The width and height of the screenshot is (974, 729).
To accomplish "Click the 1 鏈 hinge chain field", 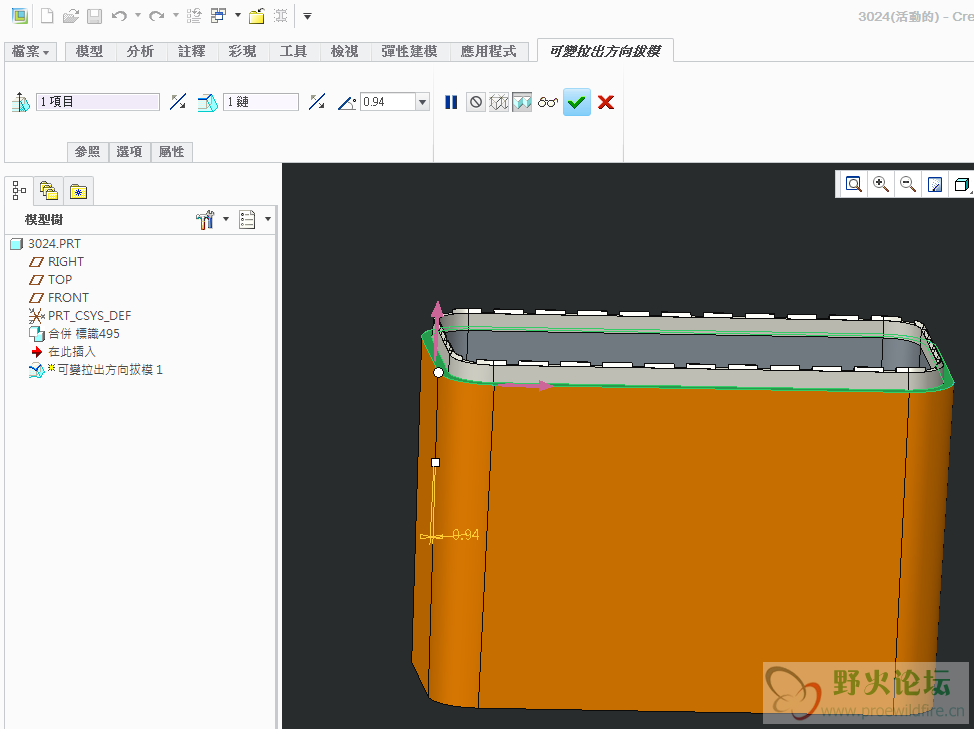I will [261, 102].
